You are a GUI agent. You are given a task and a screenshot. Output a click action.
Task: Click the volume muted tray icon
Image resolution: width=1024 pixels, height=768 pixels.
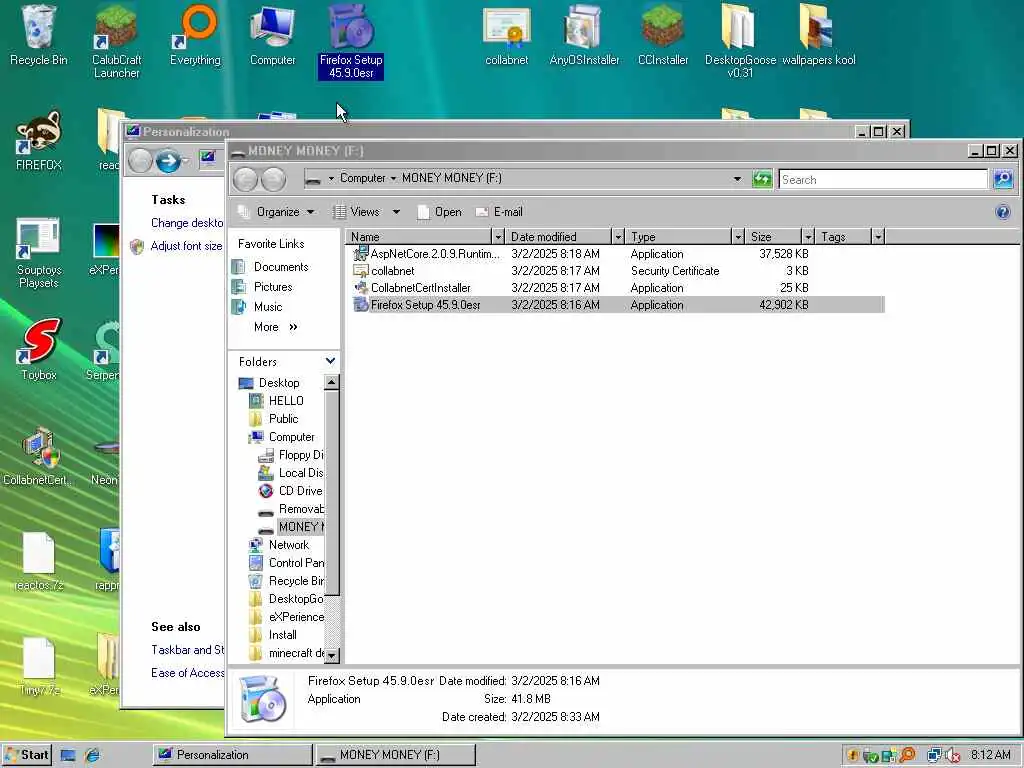tap(953, 755)
